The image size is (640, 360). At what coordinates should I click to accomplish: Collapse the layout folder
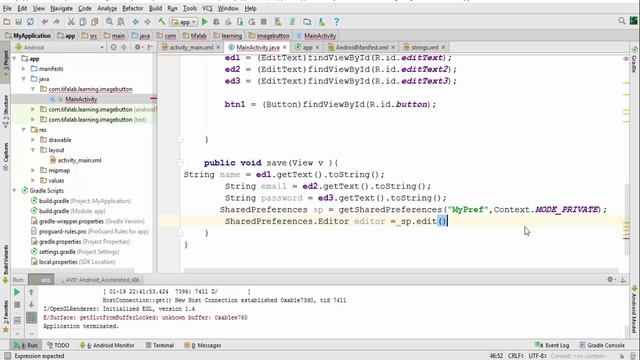tap(33, 150)
